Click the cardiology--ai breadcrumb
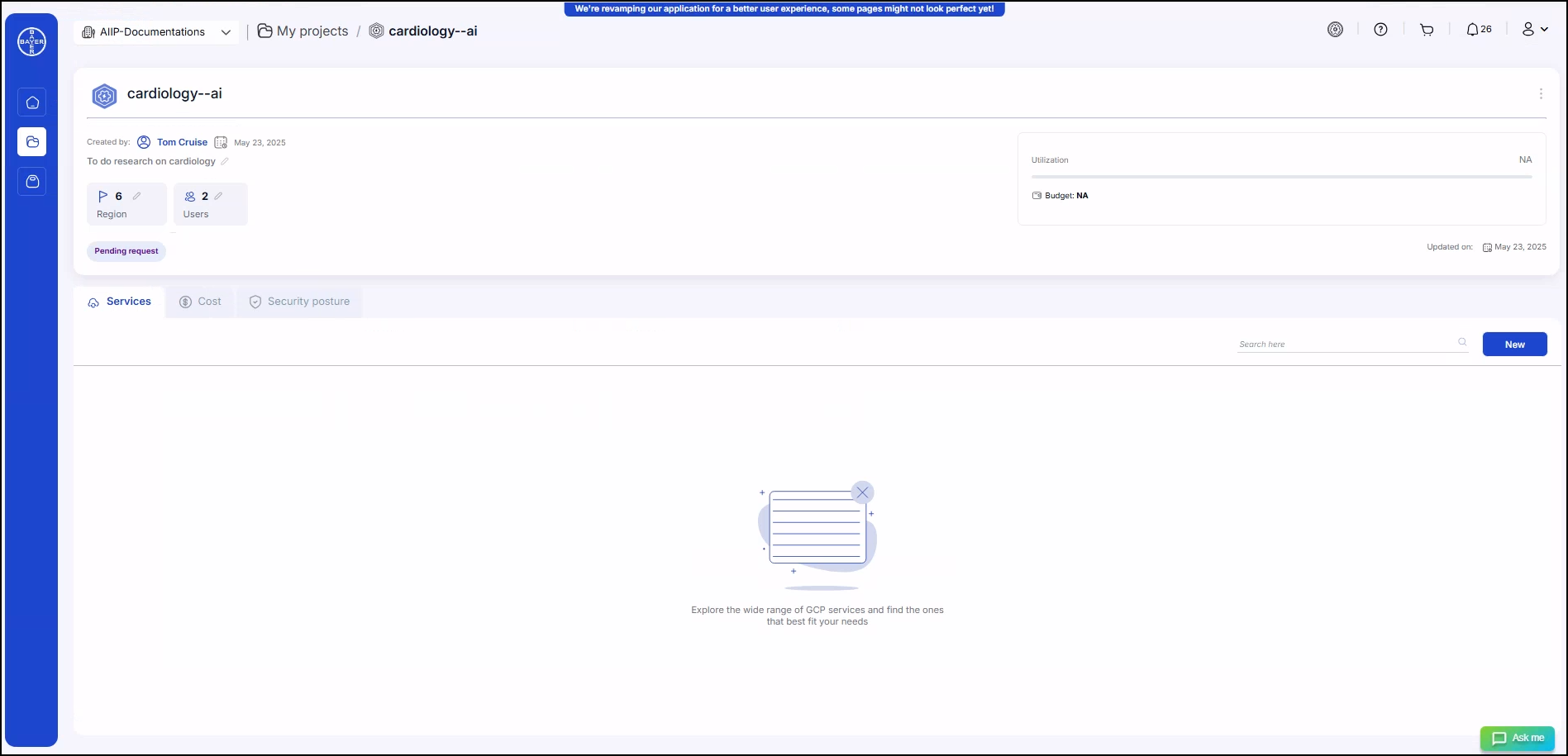 click(423, 31)
